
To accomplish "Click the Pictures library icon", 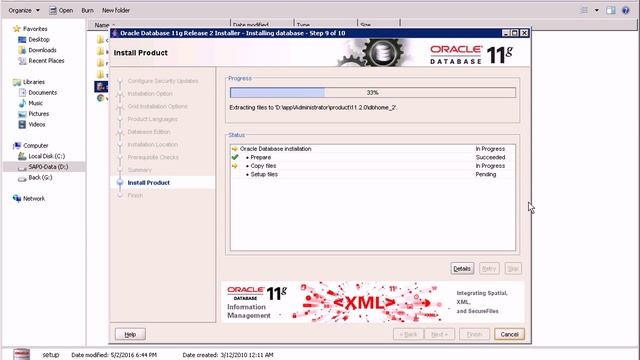I will point(22,113).
